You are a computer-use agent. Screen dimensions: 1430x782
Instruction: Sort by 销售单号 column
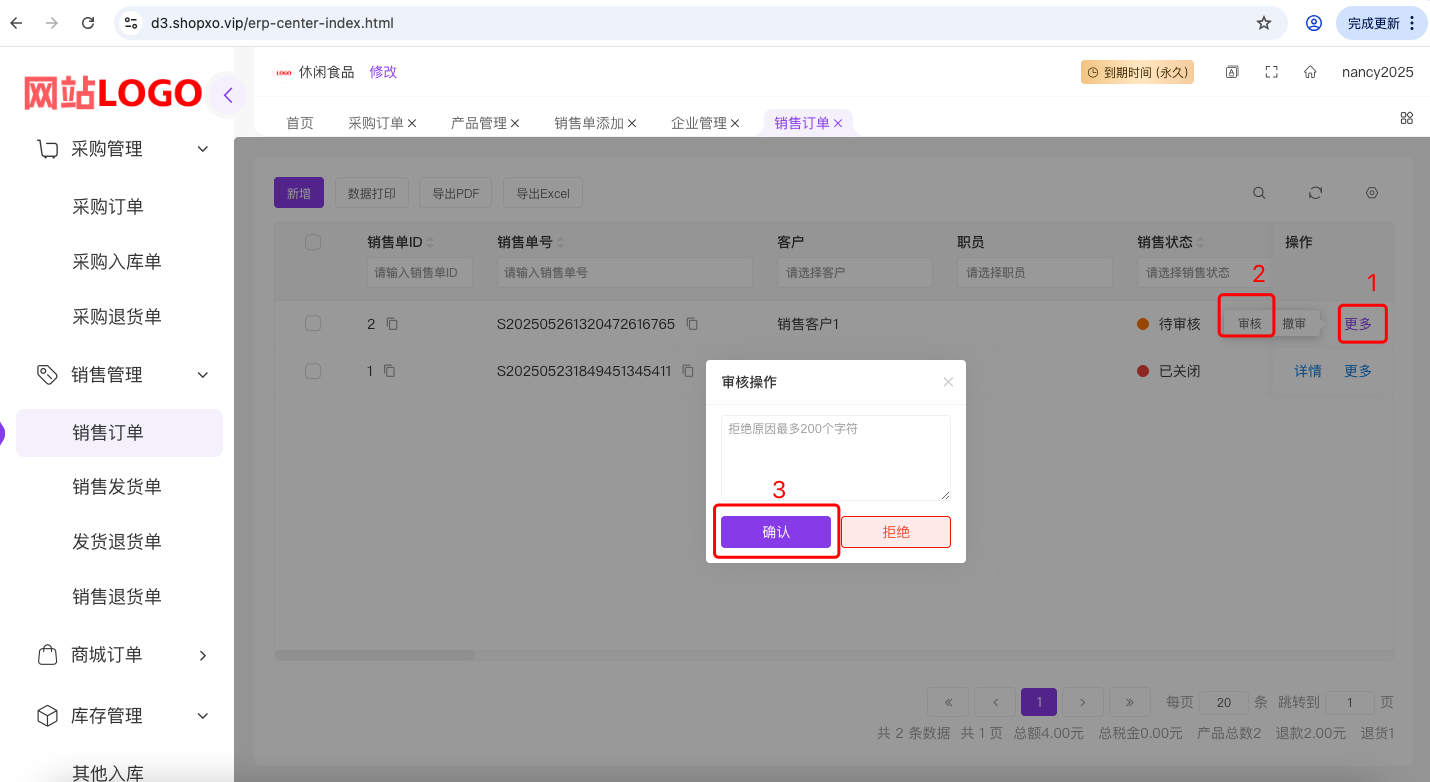[561, 242]
